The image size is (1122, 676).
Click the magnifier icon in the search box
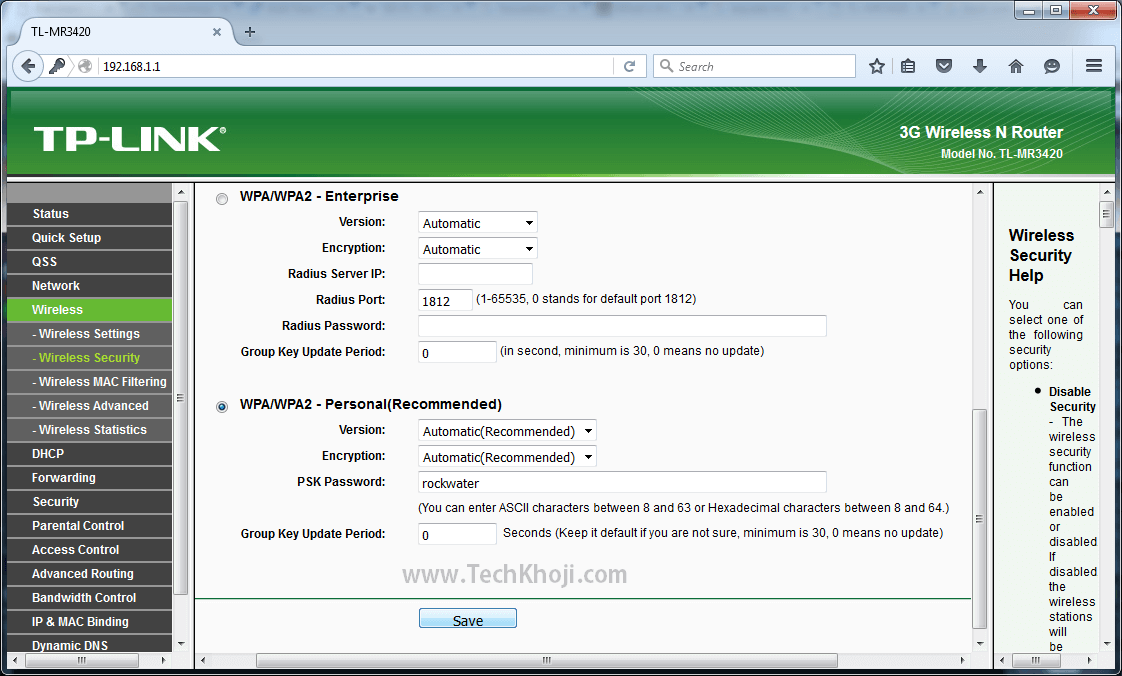pos(666,67)
